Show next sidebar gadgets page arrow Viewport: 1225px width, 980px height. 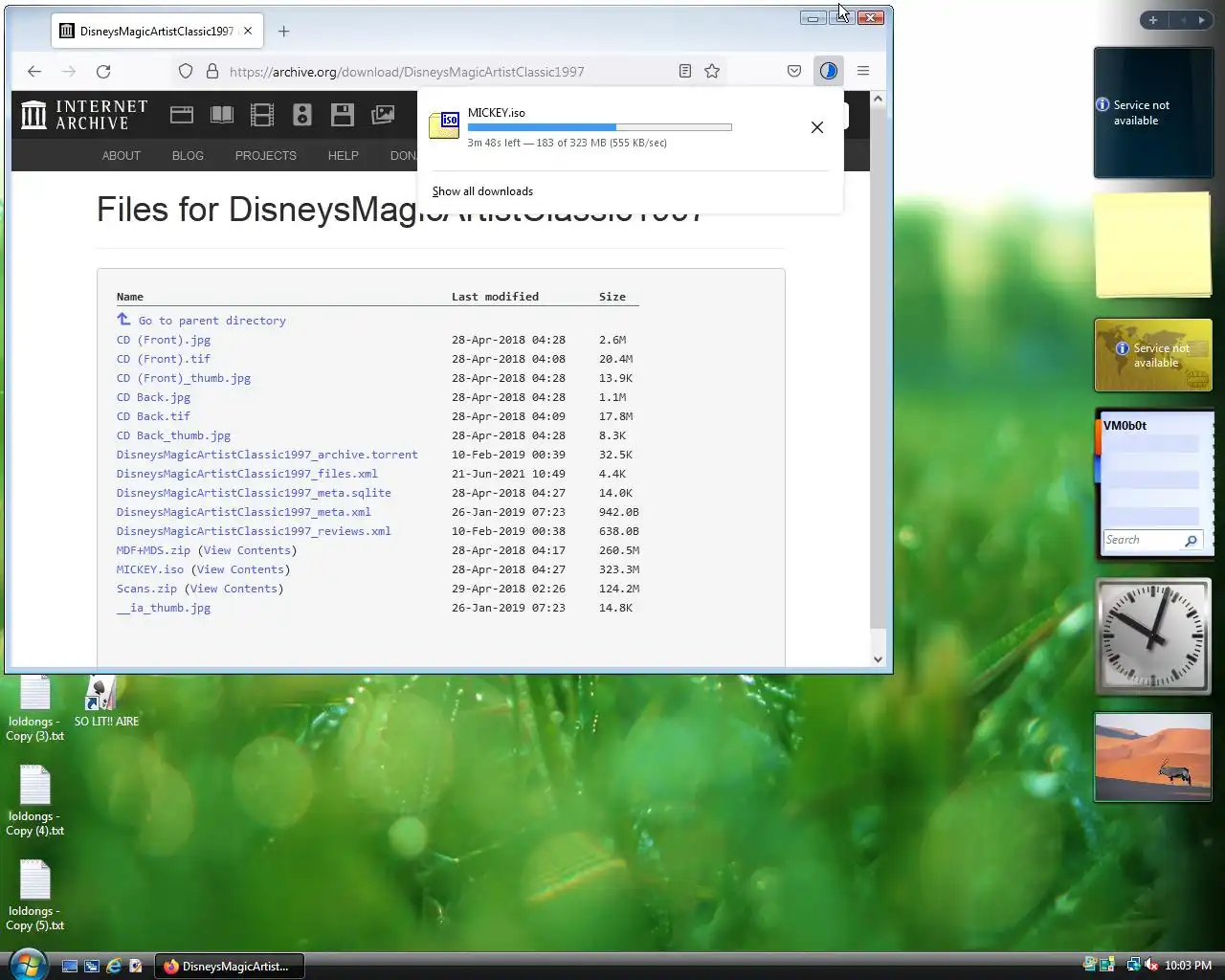[x=1202, y=20]
